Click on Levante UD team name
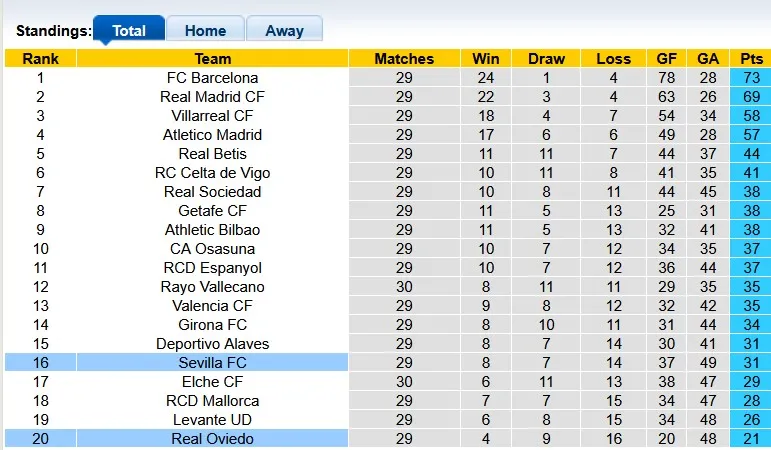This screenshot has width=771, height=450. pos(212,420)
